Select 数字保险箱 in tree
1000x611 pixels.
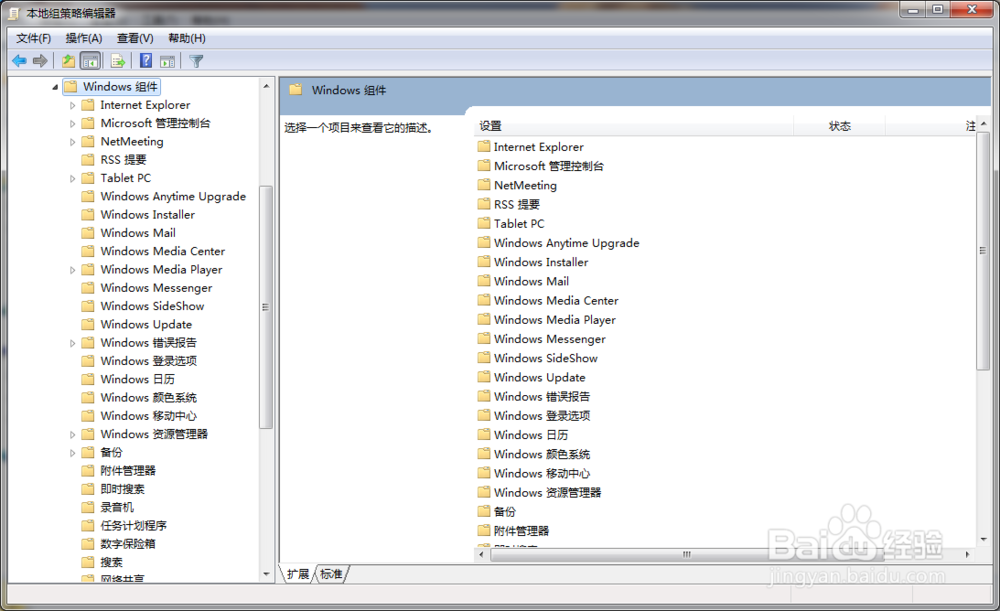(128, 544)
